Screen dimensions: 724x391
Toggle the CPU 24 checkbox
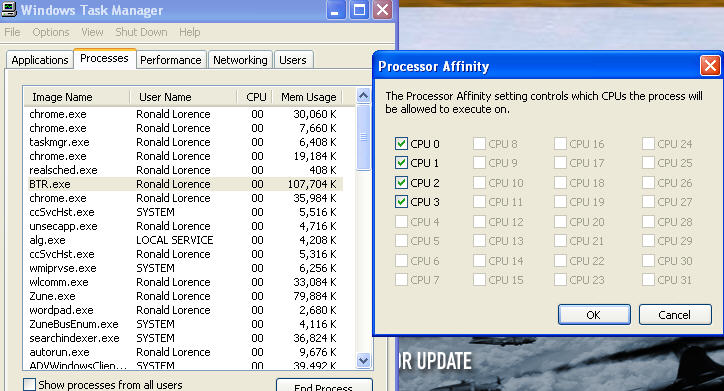(x=648, y=144)
